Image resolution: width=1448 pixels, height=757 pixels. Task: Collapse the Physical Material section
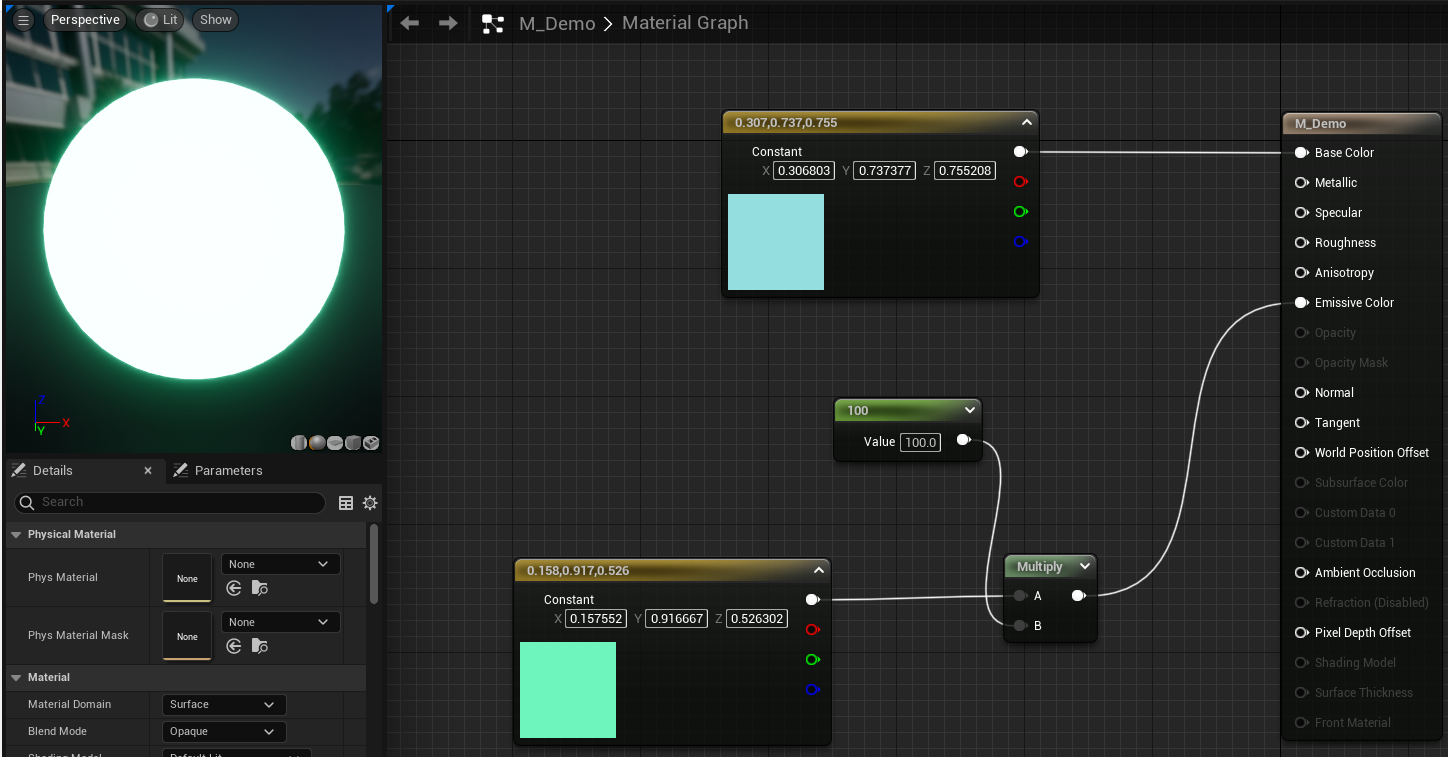(16, 535)
